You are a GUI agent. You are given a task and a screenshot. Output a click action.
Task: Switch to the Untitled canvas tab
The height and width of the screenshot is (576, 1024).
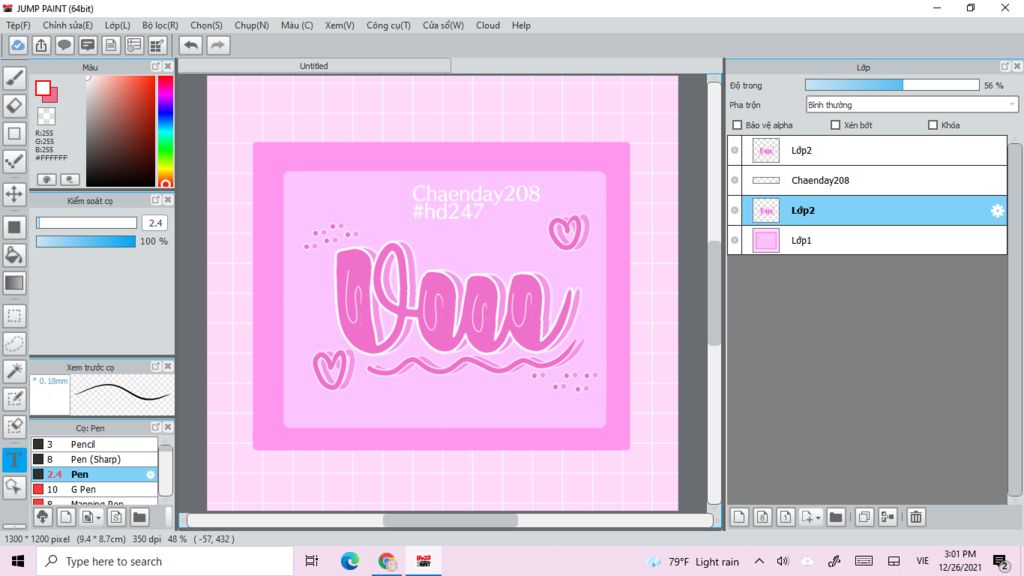click(314, 66)
